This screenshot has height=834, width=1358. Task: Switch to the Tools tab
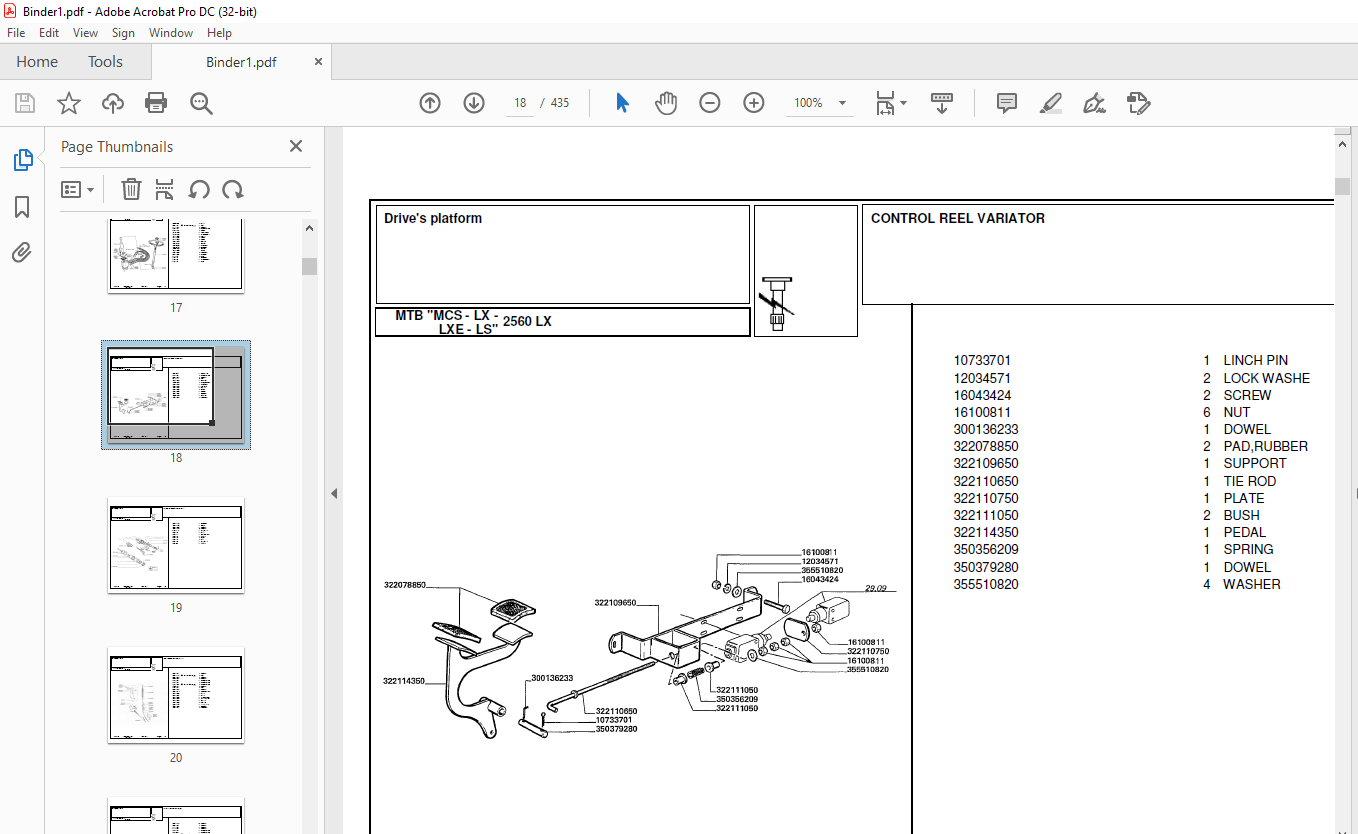pos(105,62)
